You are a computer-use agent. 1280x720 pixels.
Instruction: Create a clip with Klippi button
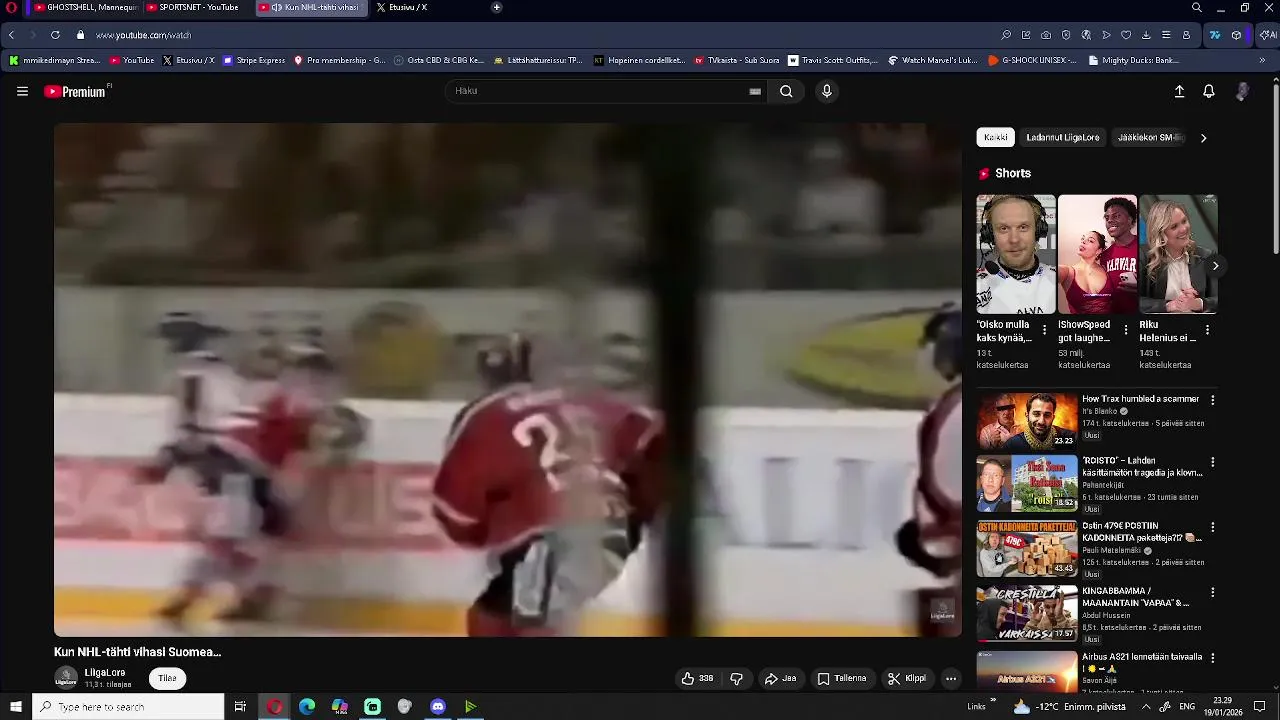pos(907,678)
